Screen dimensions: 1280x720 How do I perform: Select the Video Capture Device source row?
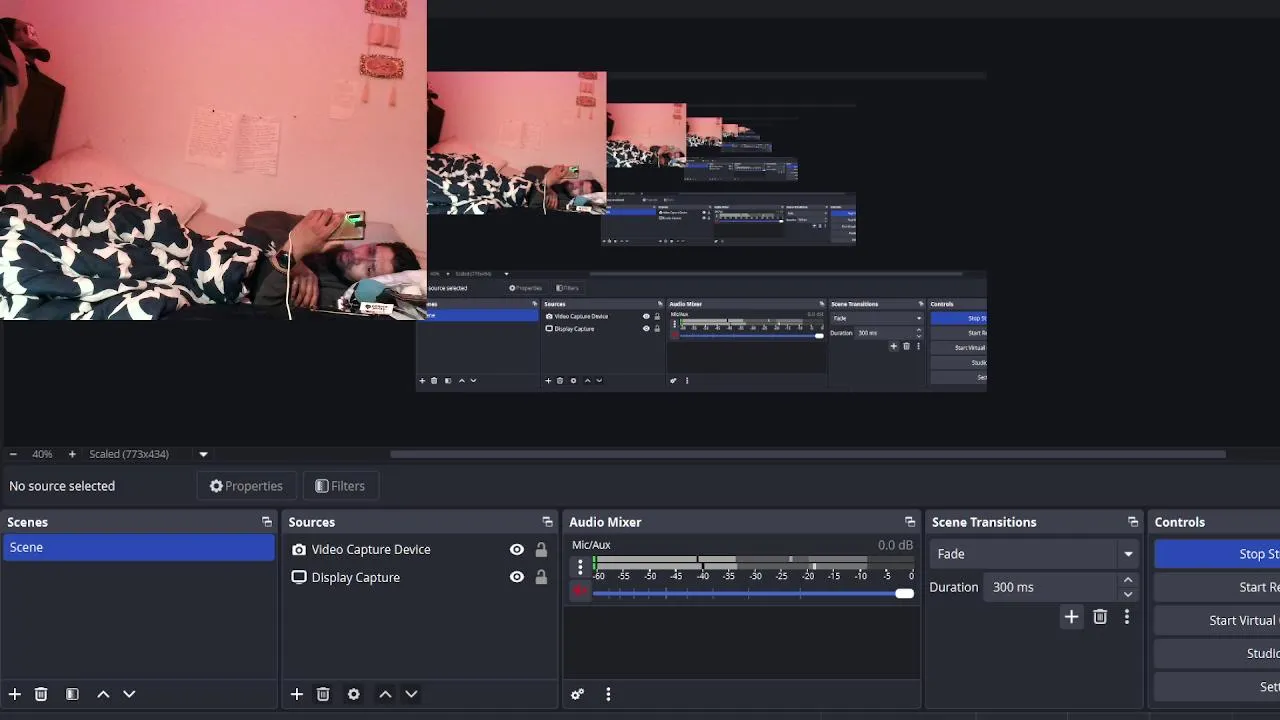point(418,549)
